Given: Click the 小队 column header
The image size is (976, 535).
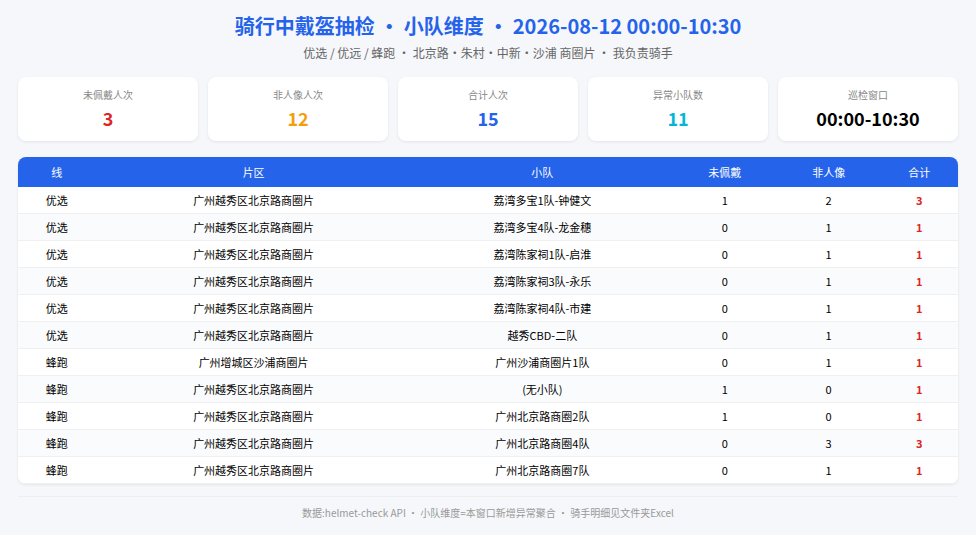Looking at the screenshot, I should pyautogui.click(x=542, y=173).
